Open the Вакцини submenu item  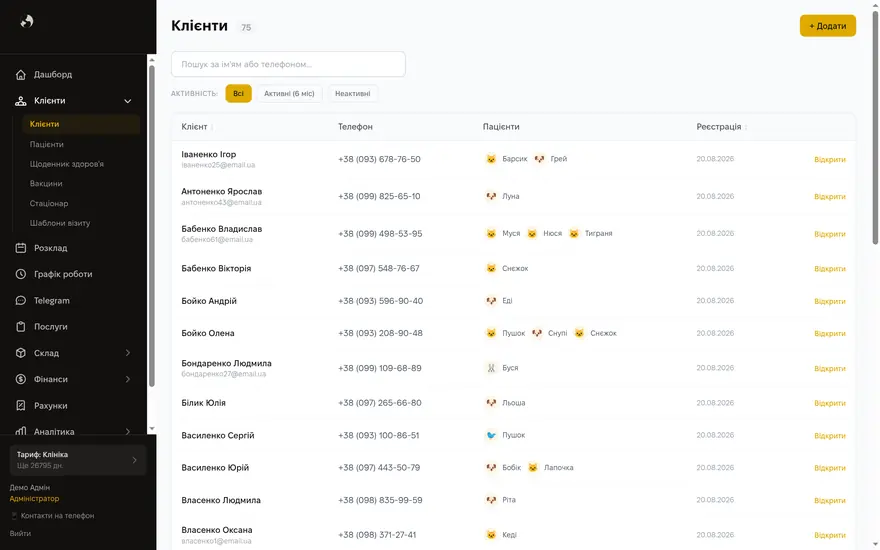tap(46, 184)
